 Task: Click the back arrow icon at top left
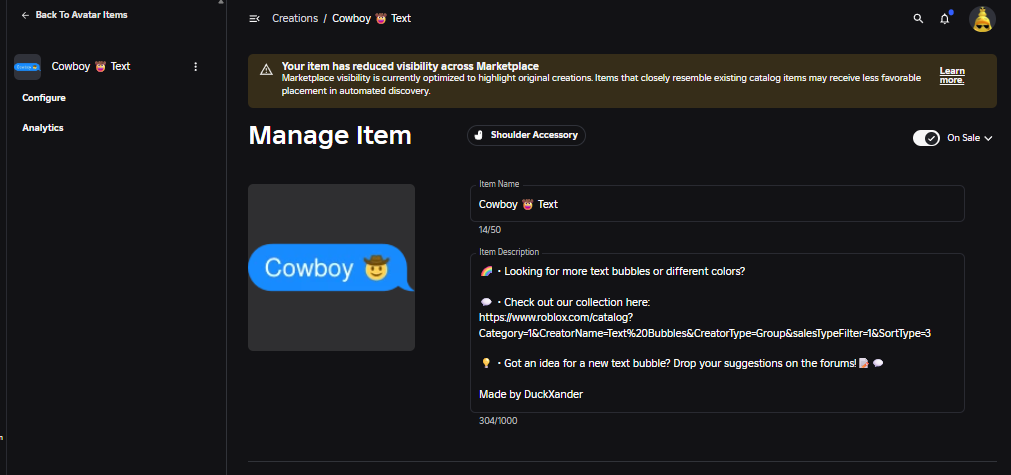point(25,15)
